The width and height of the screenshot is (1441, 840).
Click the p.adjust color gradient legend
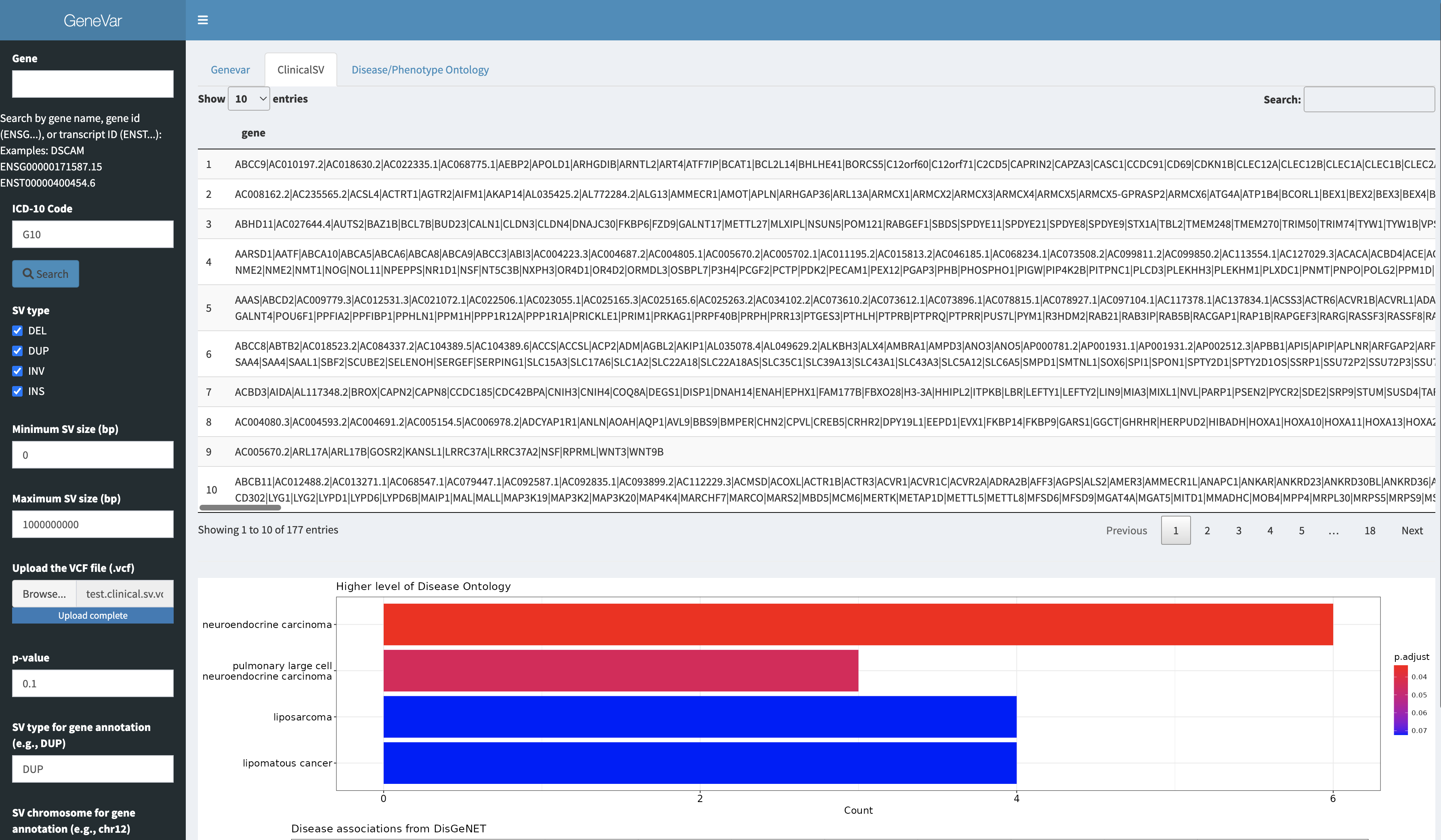click(1400, 700)
